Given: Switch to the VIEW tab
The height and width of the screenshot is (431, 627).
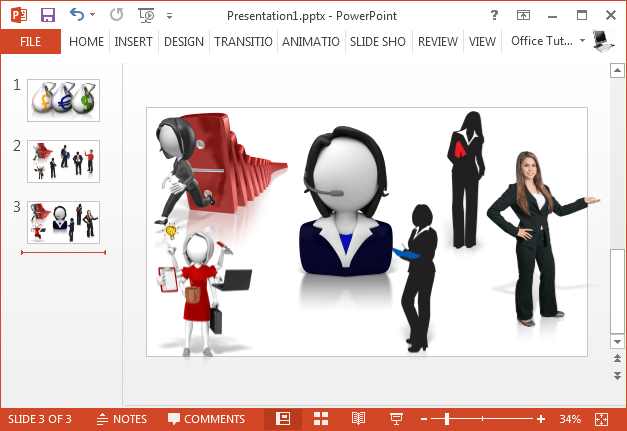Looking at the screenshot, I should (x=482, y=42).
